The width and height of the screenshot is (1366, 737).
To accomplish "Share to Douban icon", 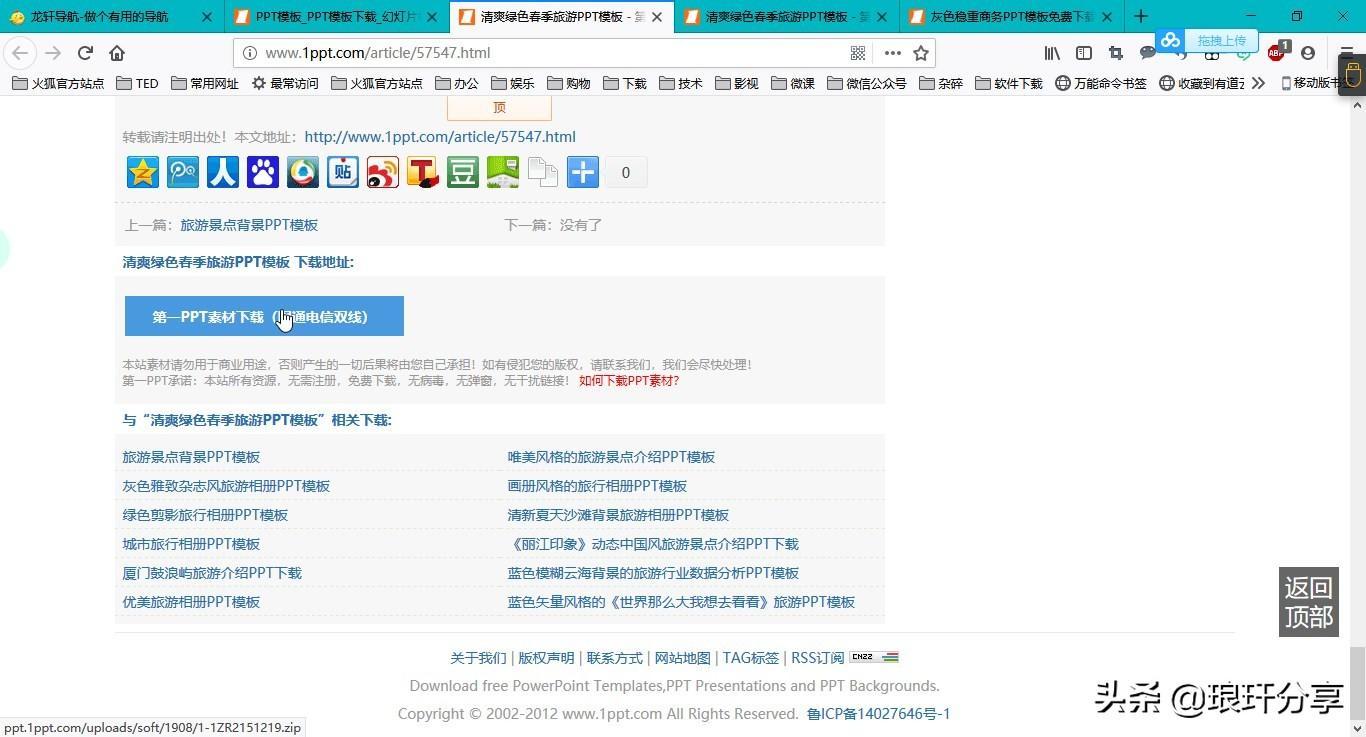I will (x=463, y=172).
